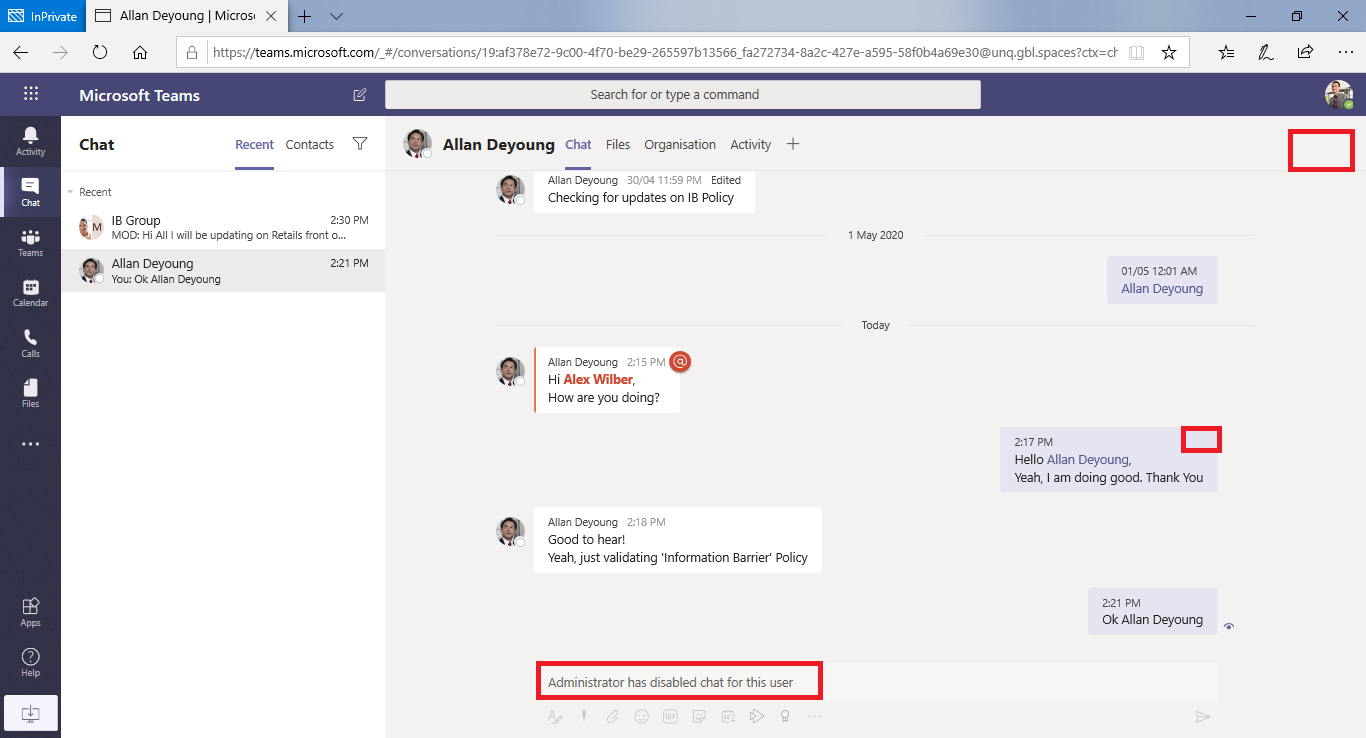The image size is (1366, 738).
Task: Open more messaging options via ellipsis
Action: [x=813, y=716]
